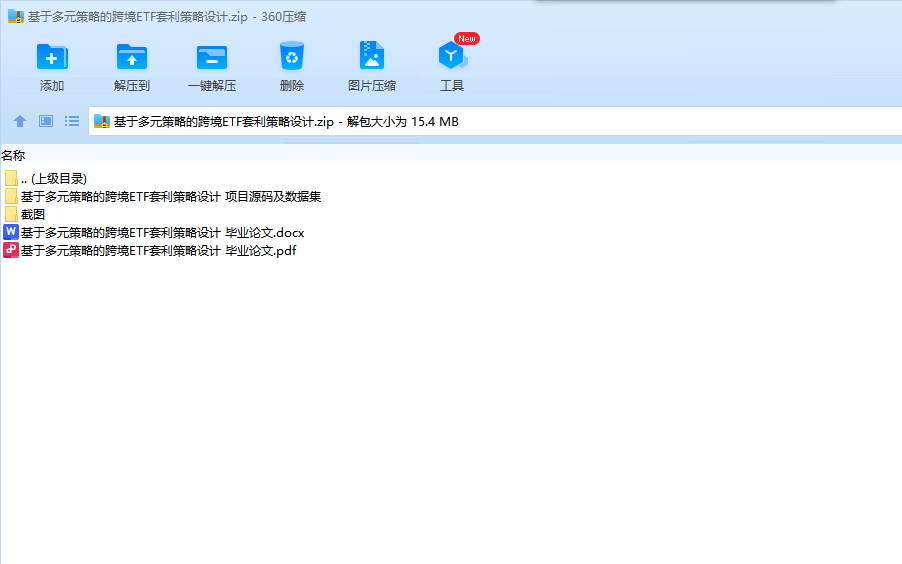
Task: Switch to list view mode icon
Action: point(72,121)
